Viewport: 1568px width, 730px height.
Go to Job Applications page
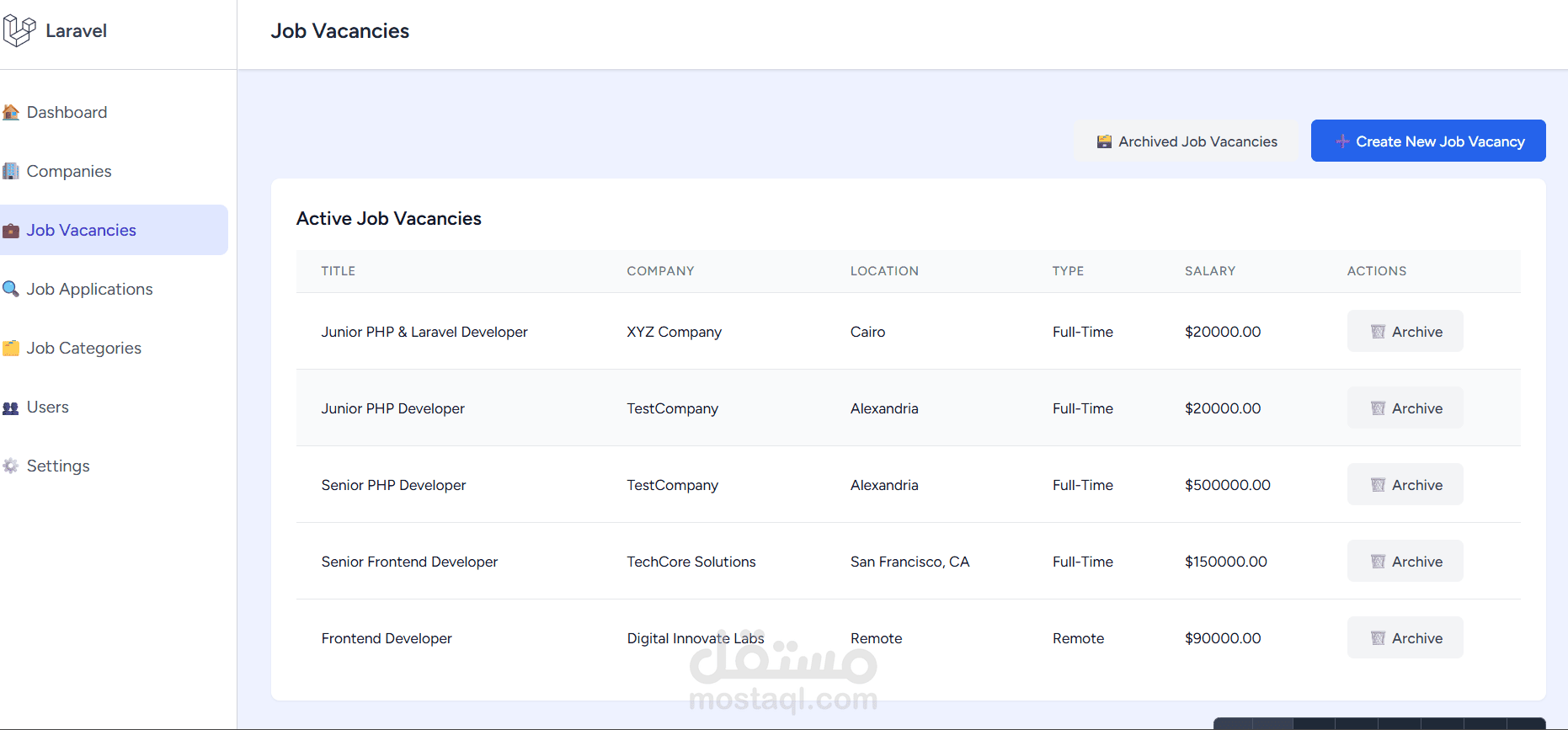point(89,290)
